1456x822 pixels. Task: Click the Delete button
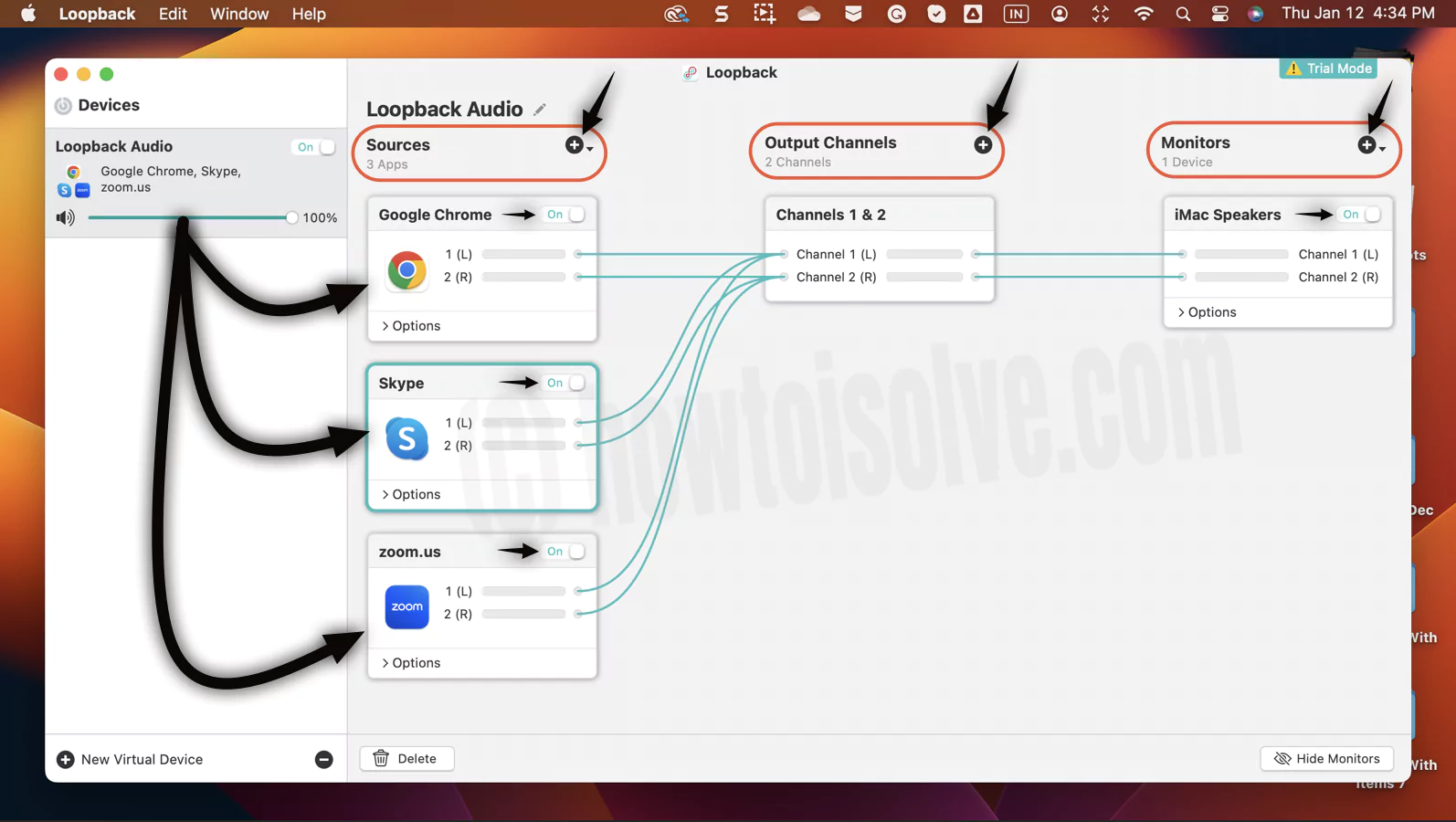(x=406, y=759)
